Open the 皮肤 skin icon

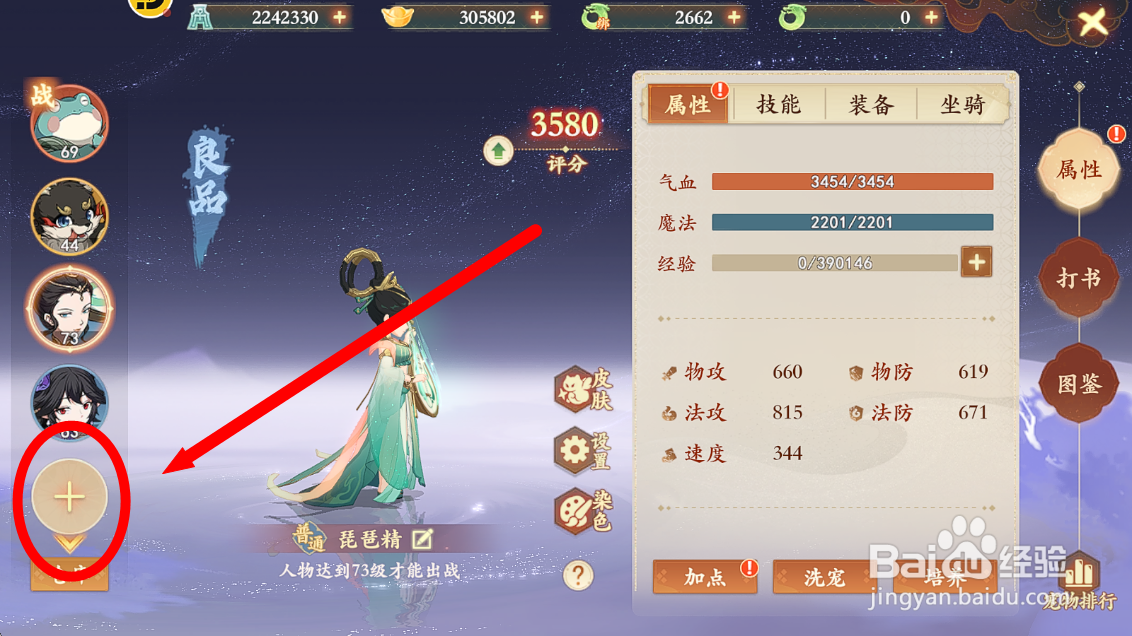point(583,388)
